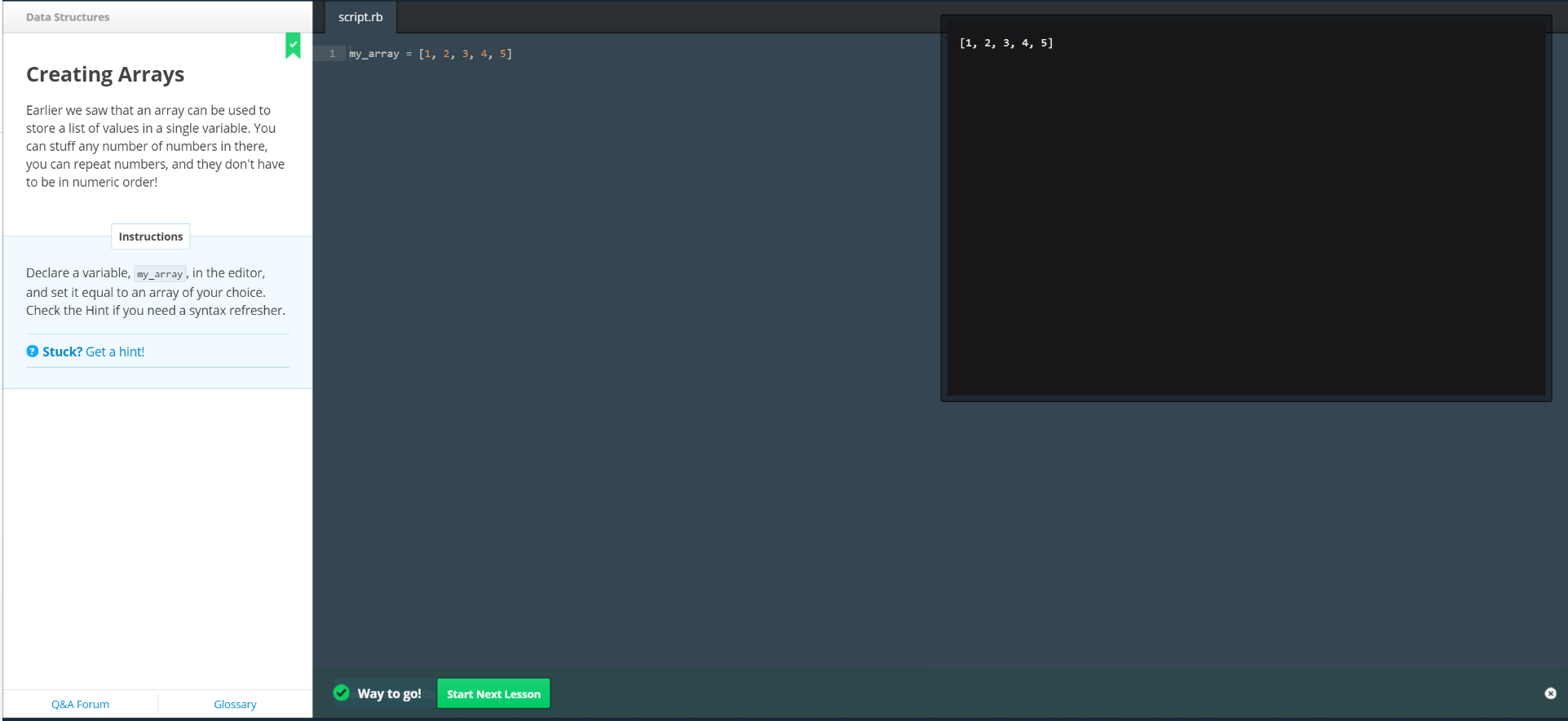Click the [1, 2, 3, 4, 5] console output
Screen dimensions: 1568x721
[1006, 43]
